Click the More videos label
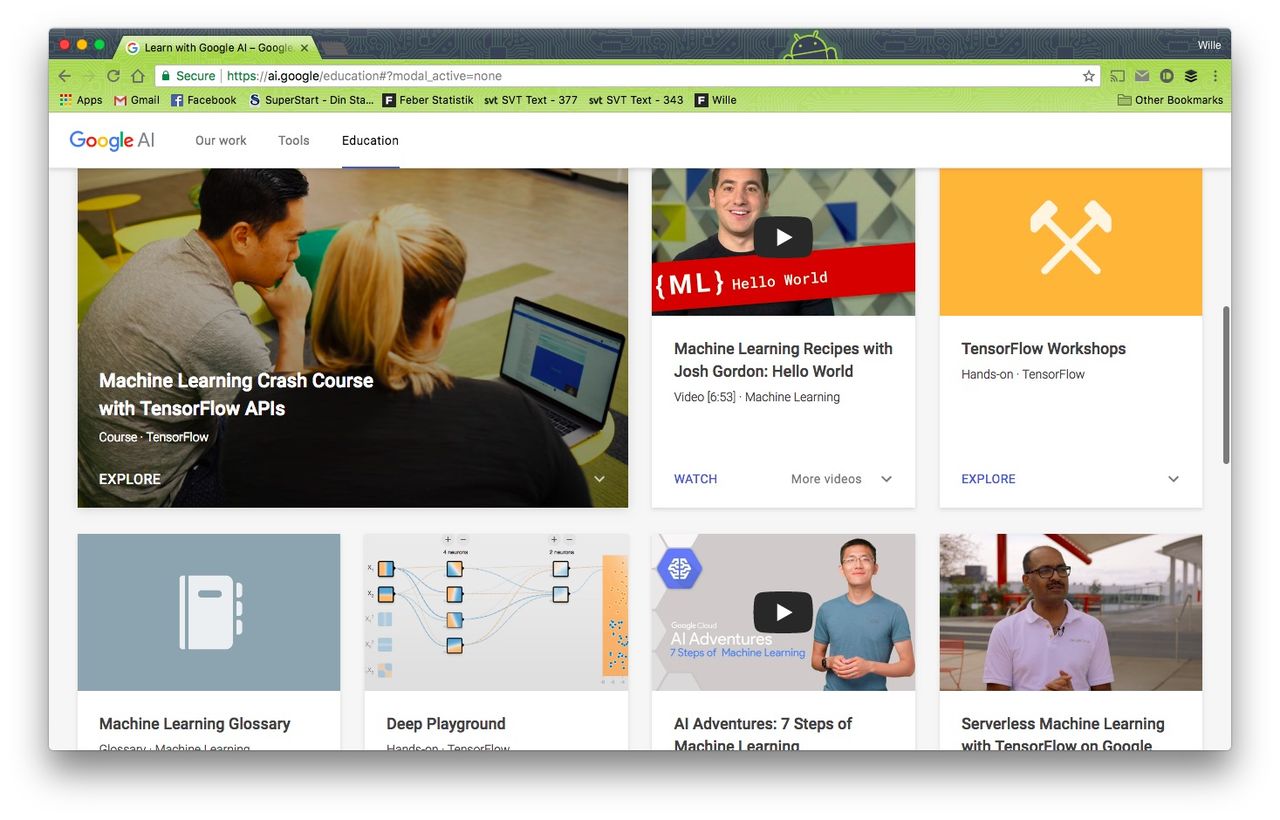This screenshot has height=820, width=1280. (x=826, y=479)
